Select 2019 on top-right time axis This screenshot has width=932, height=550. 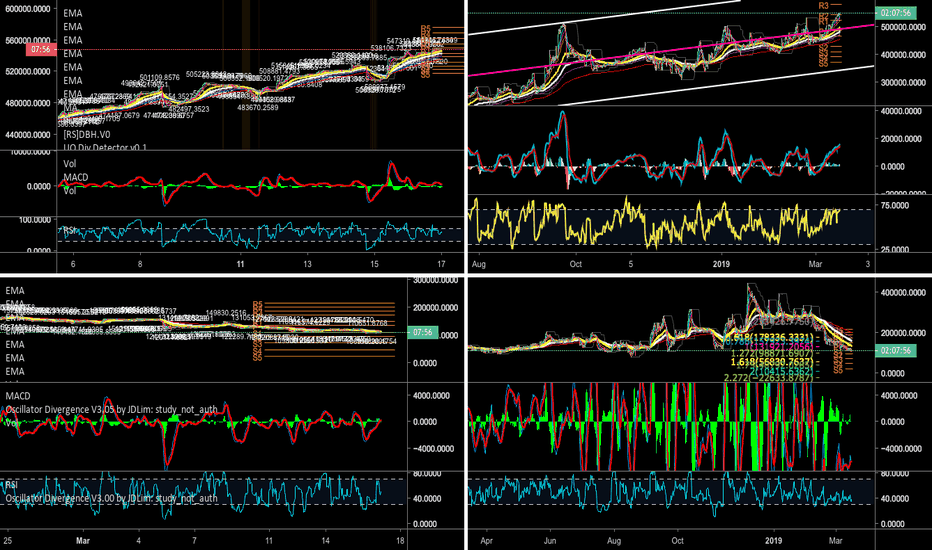coord(721,264)
